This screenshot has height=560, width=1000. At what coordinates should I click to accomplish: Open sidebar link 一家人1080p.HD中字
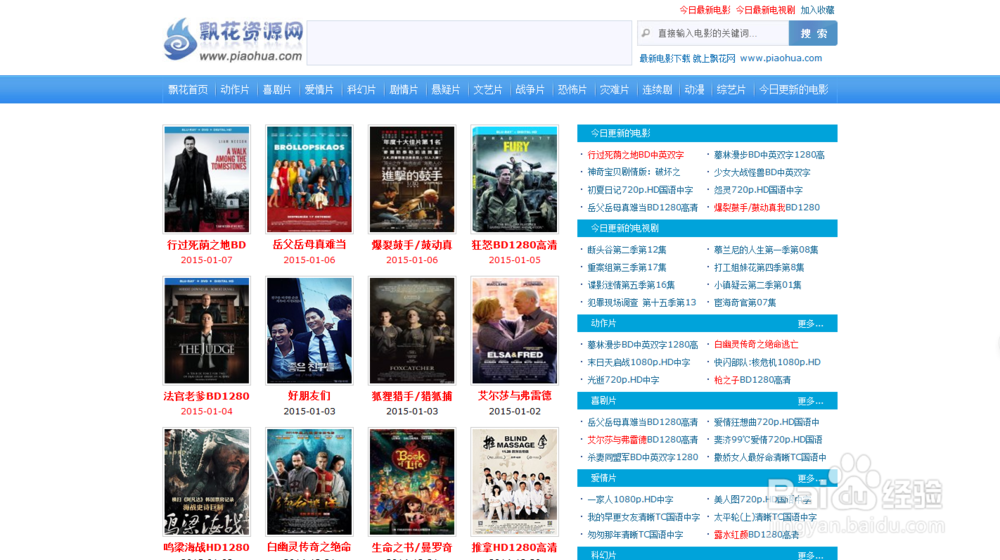click(x=630, y=499)
